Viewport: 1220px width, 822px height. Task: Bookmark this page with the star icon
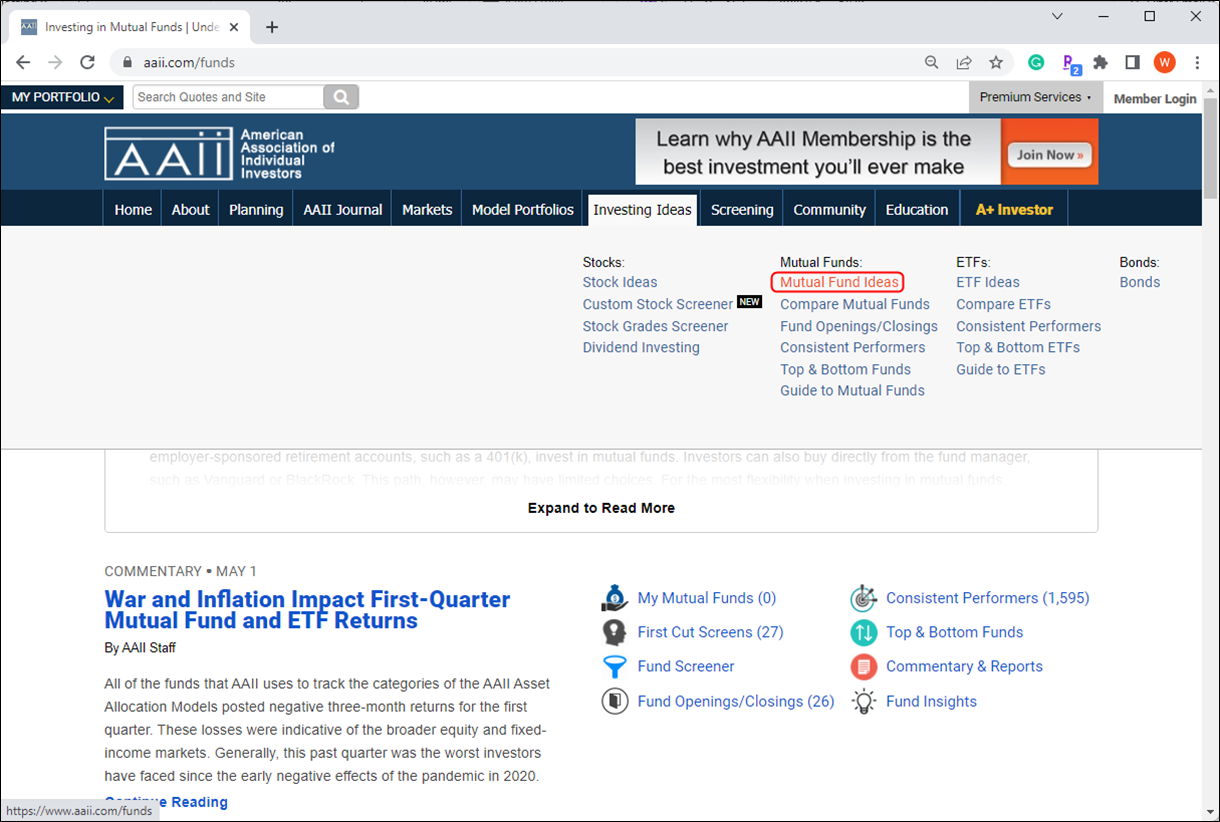click(996, 62)
